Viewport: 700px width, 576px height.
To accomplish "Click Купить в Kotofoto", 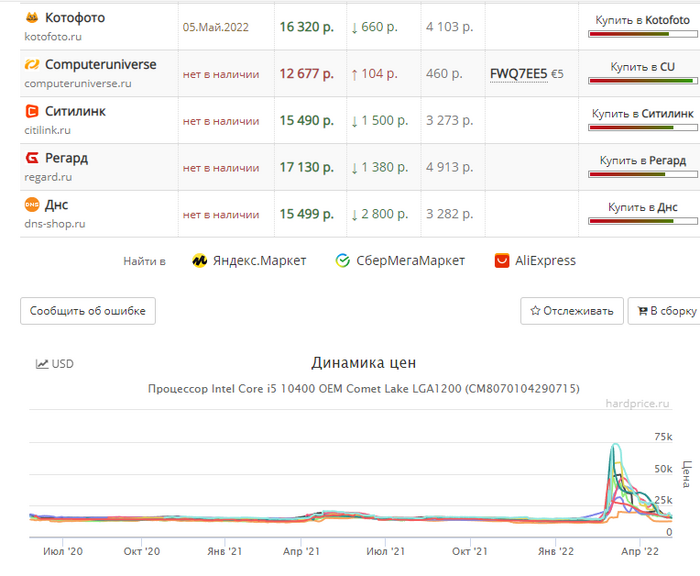I will coord(642,20).
